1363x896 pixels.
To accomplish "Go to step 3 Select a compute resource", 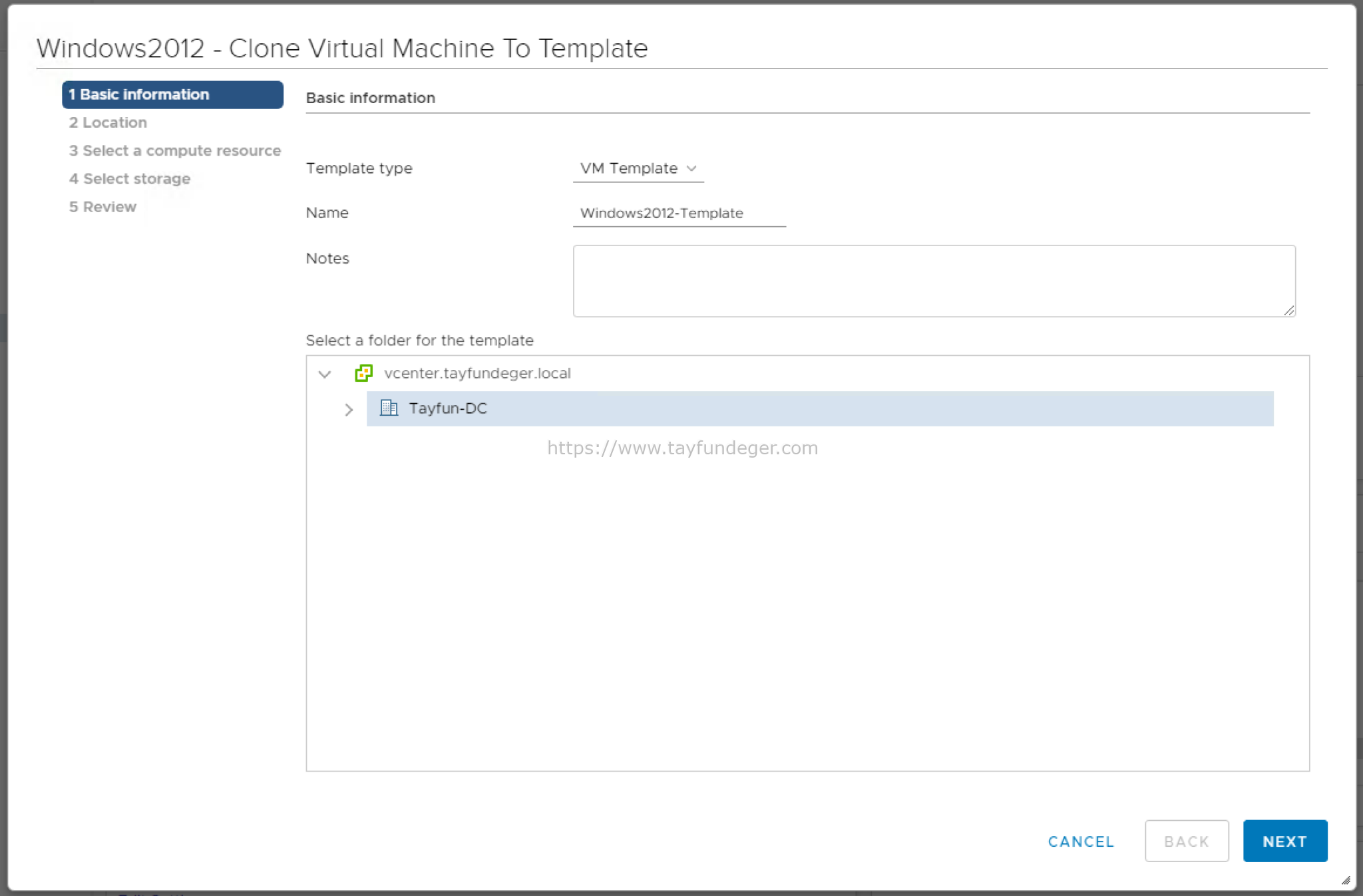I will tap(175, 150).
